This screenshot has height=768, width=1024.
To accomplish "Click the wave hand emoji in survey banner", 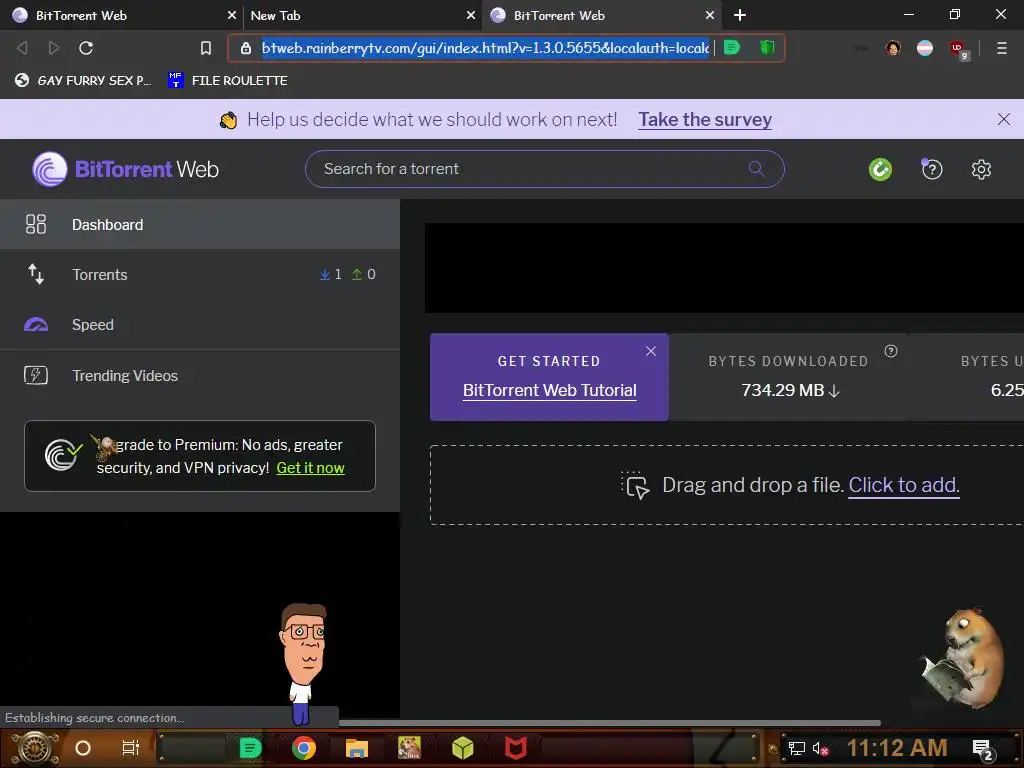I will [228, 120].
